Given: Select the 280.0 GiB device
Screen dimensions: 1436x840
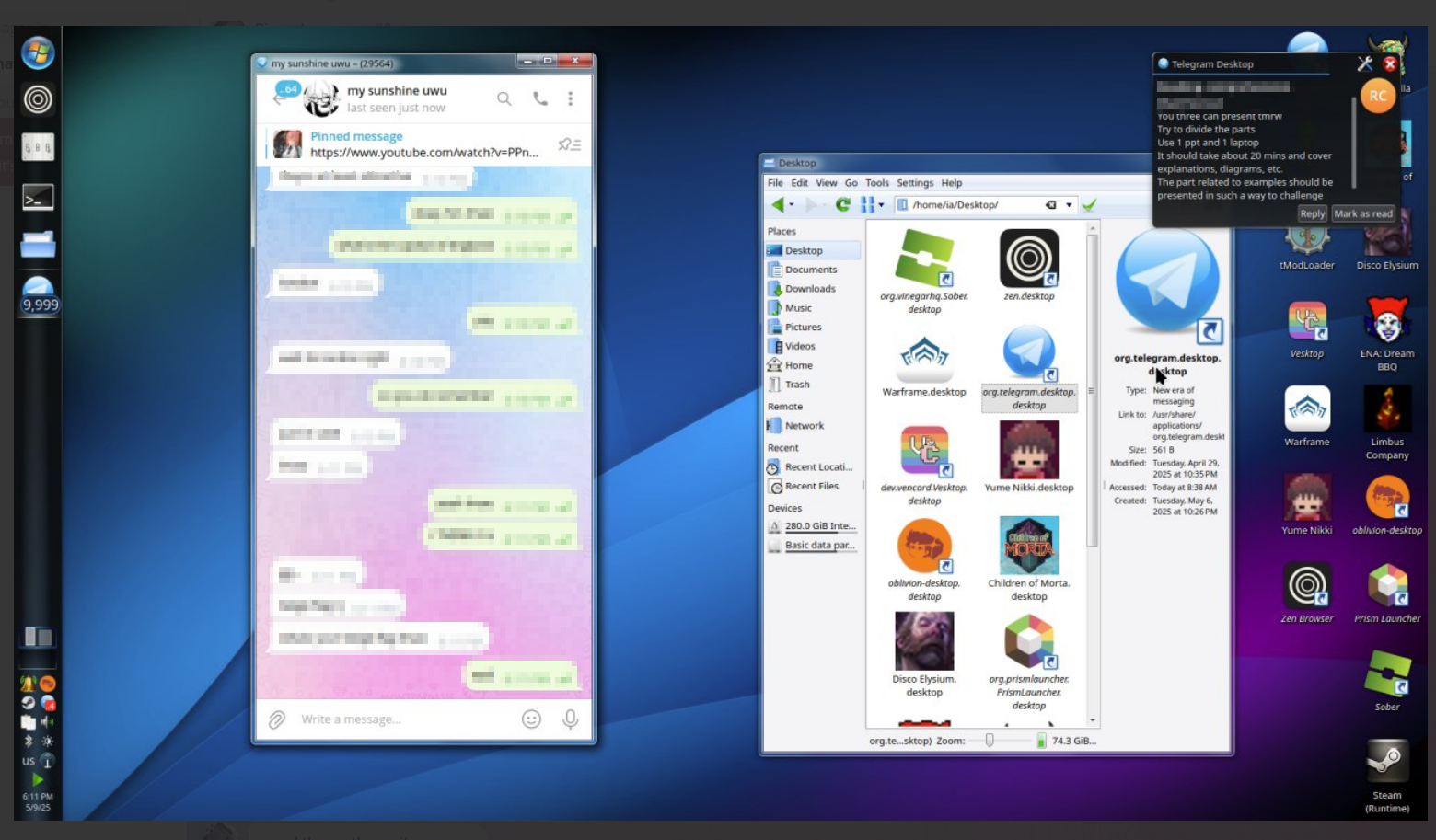Looking at the screenshot, I should (x=813, y=526).
